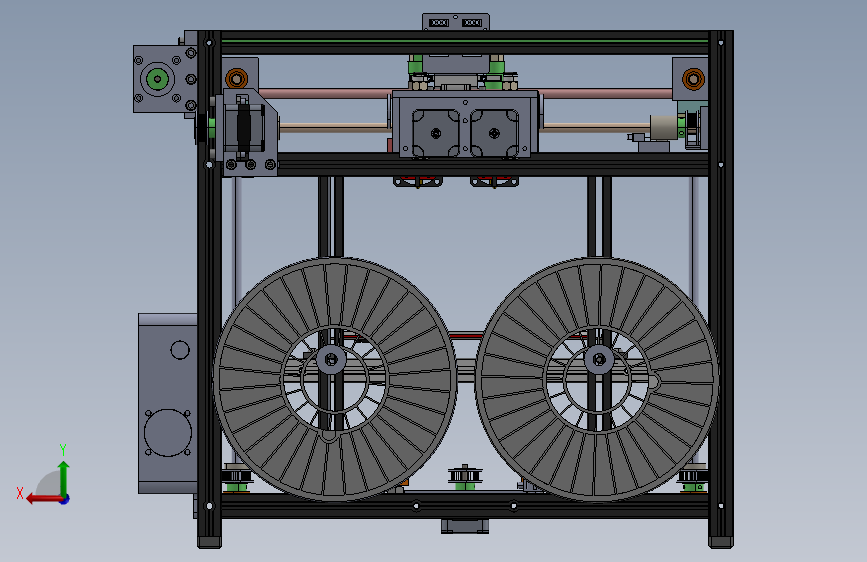The image size is (867, 562).
Task: Select the right orange bearing on the upper rod
Action: click(x=693, y=79)
